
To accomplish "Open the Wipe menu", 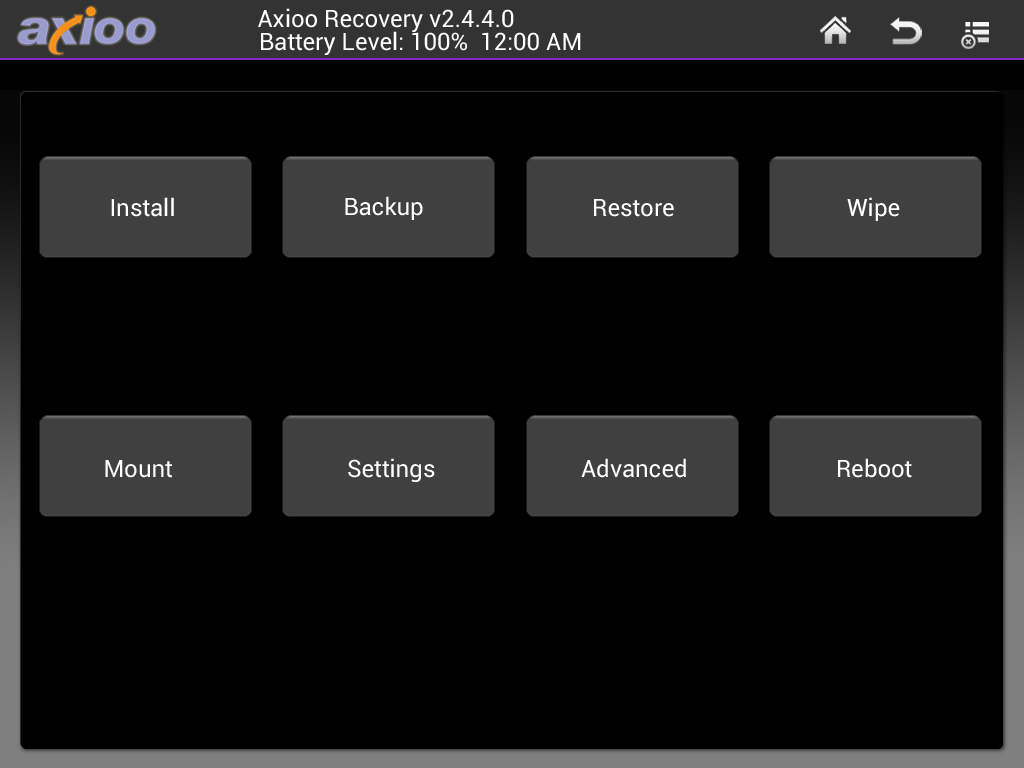I will click(x=875, y=207).
